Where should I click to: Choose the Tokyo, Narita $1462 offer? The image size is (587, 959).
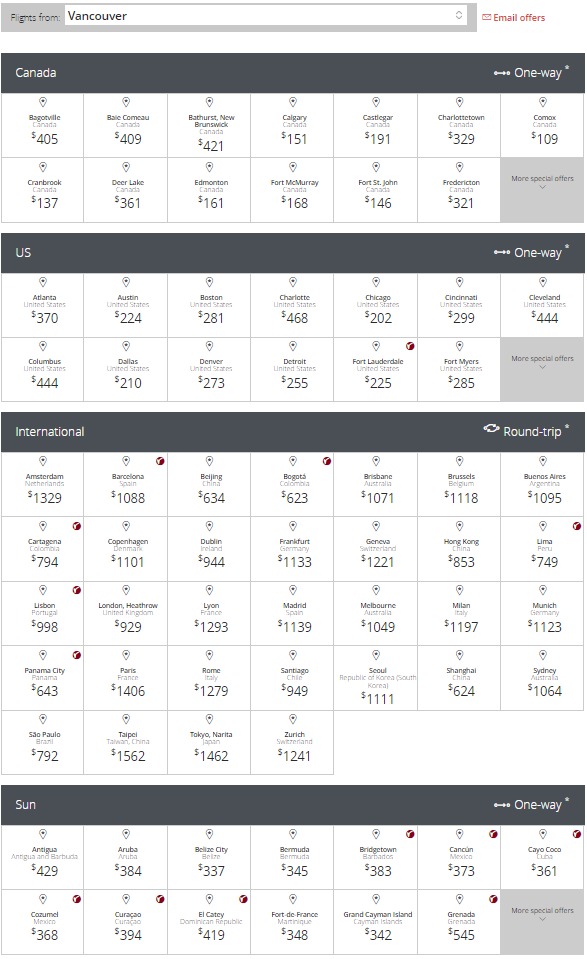click(x=209, y=742)
